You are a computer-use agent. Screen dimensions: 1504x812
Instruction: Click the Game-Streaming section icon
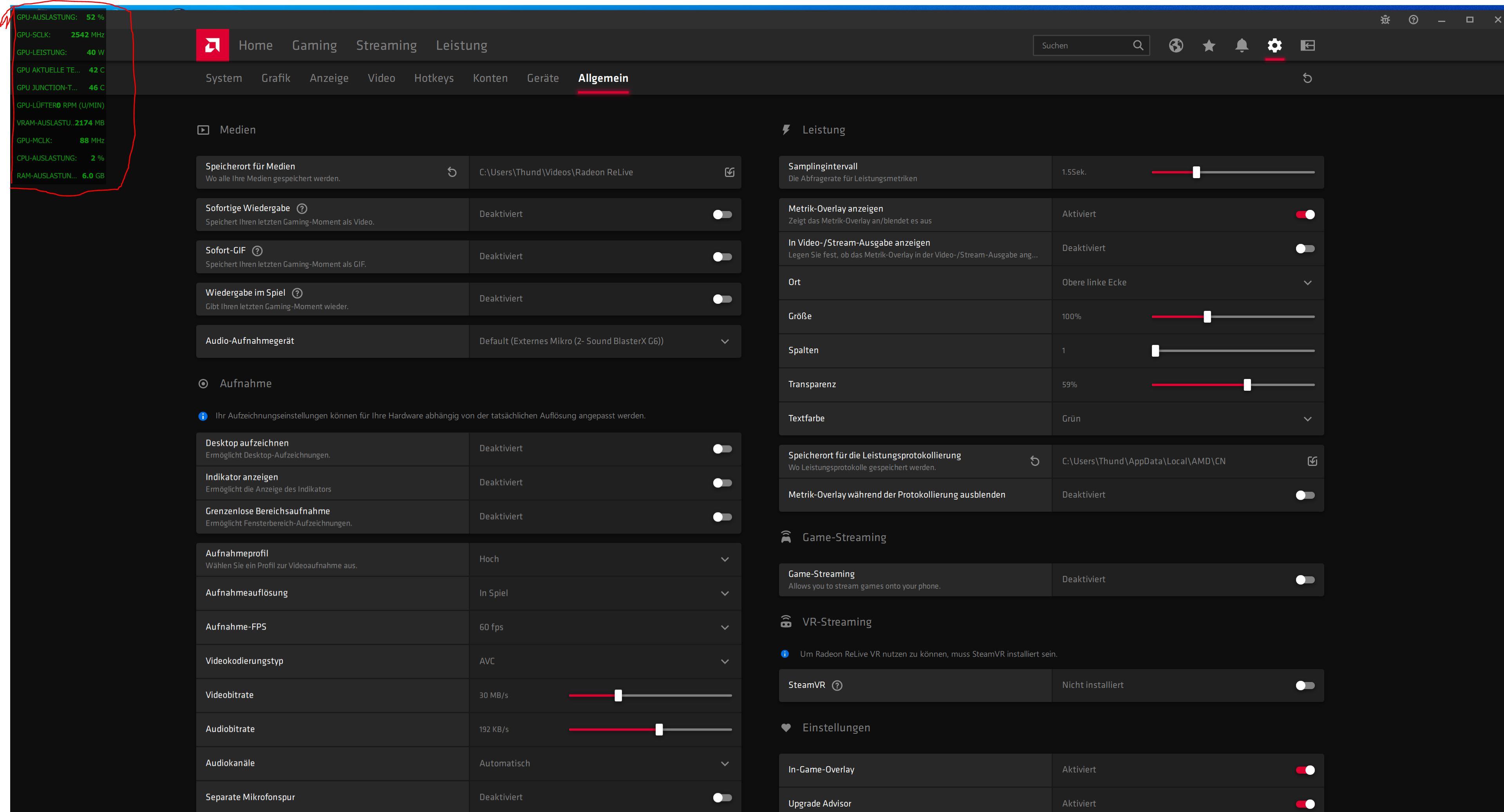[x=786, y=537]
